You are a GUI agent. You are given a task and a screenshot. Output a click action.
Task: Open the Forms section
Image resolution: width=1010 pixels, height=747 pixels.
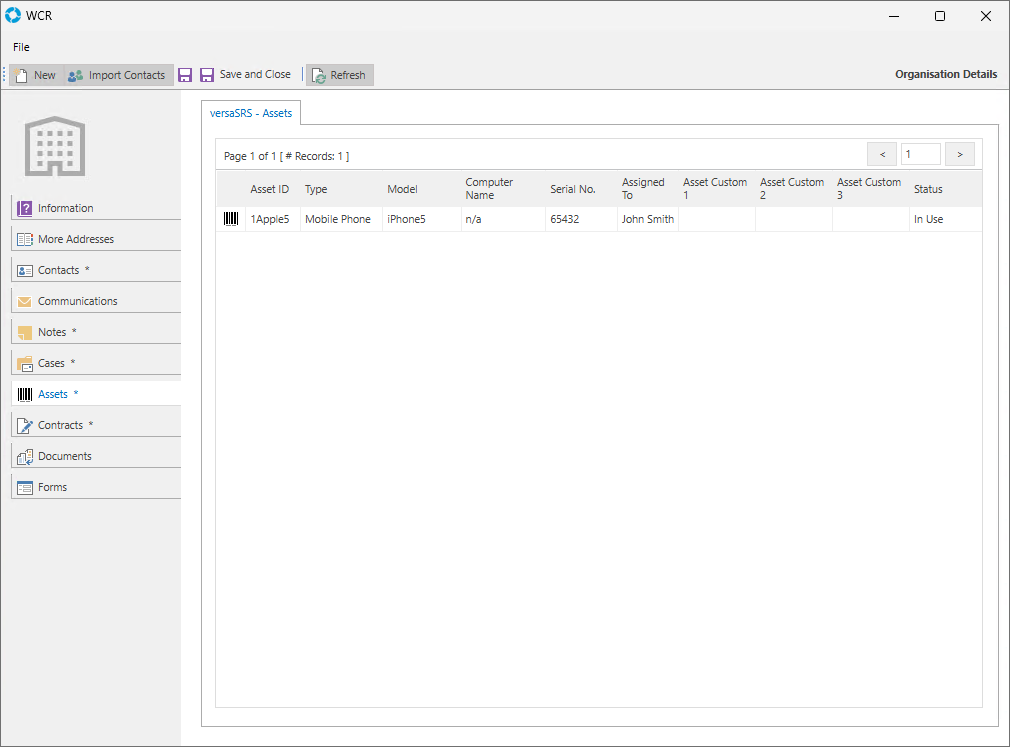[x=53, y=487]
